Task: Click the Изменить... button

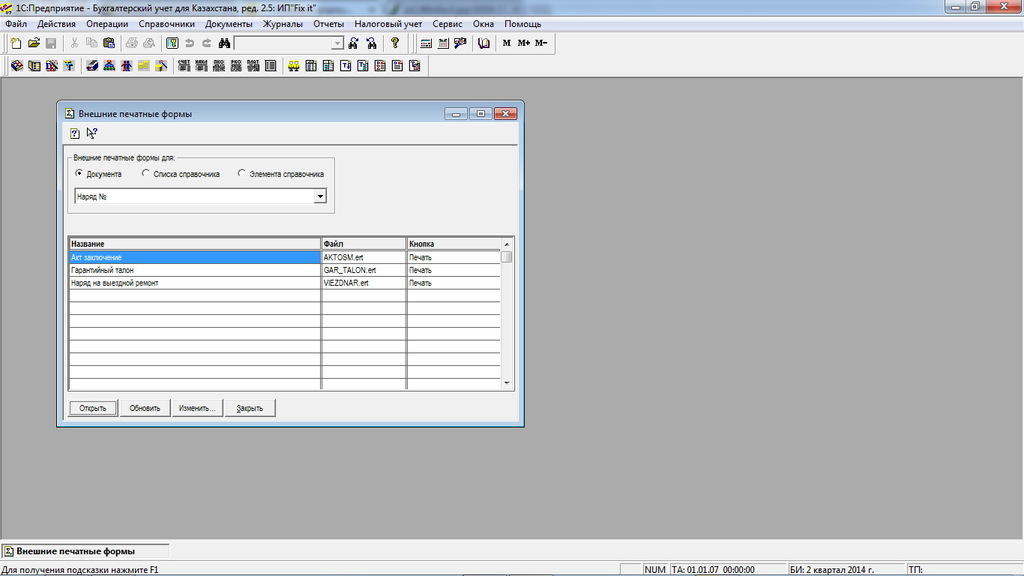Action: point(197,408)
